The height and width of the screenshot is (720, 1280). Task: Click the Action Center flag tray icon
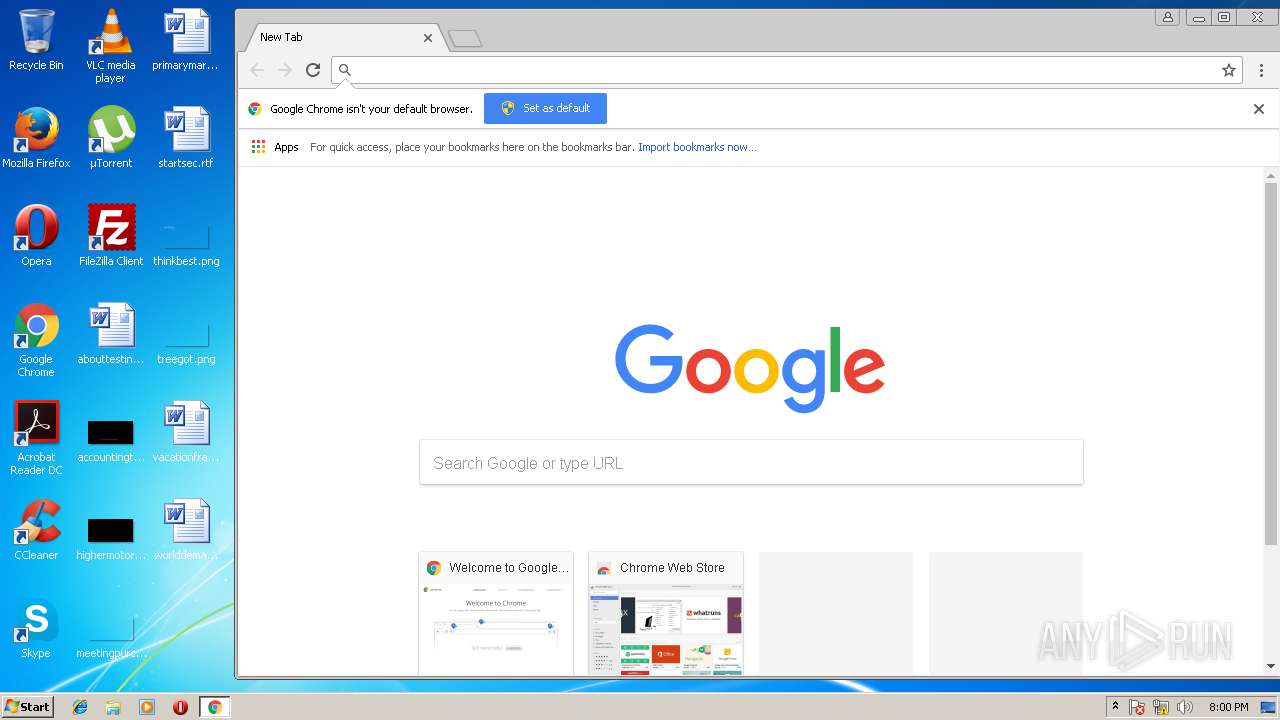click(1137, 707)
